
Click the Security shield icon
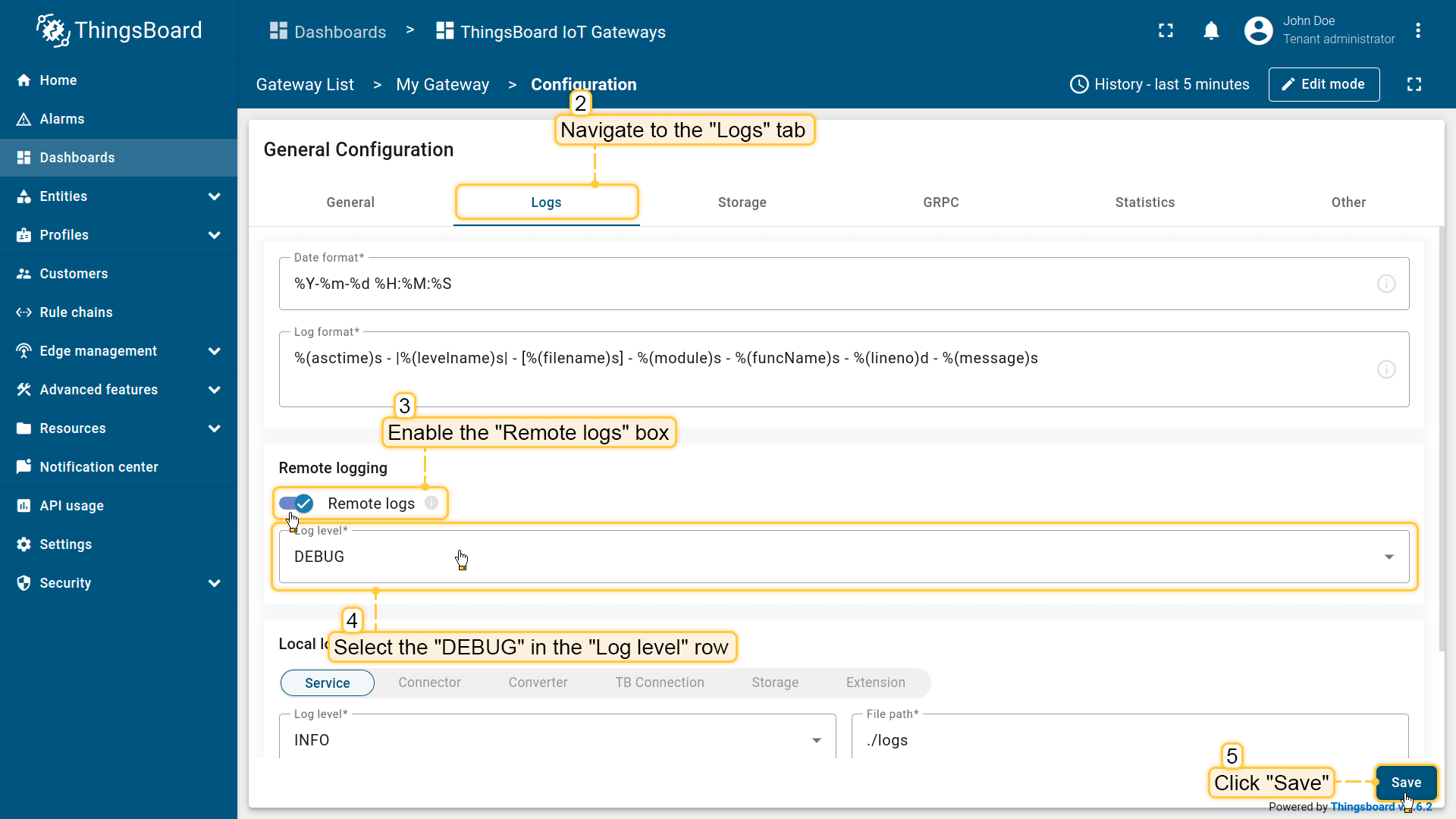click(24, 583)
